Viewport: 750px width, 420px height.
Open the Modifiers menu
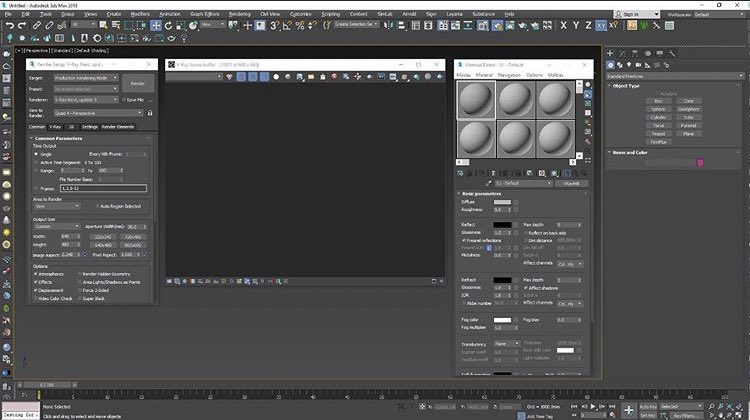pyautogui.click(x=140, y=14)
